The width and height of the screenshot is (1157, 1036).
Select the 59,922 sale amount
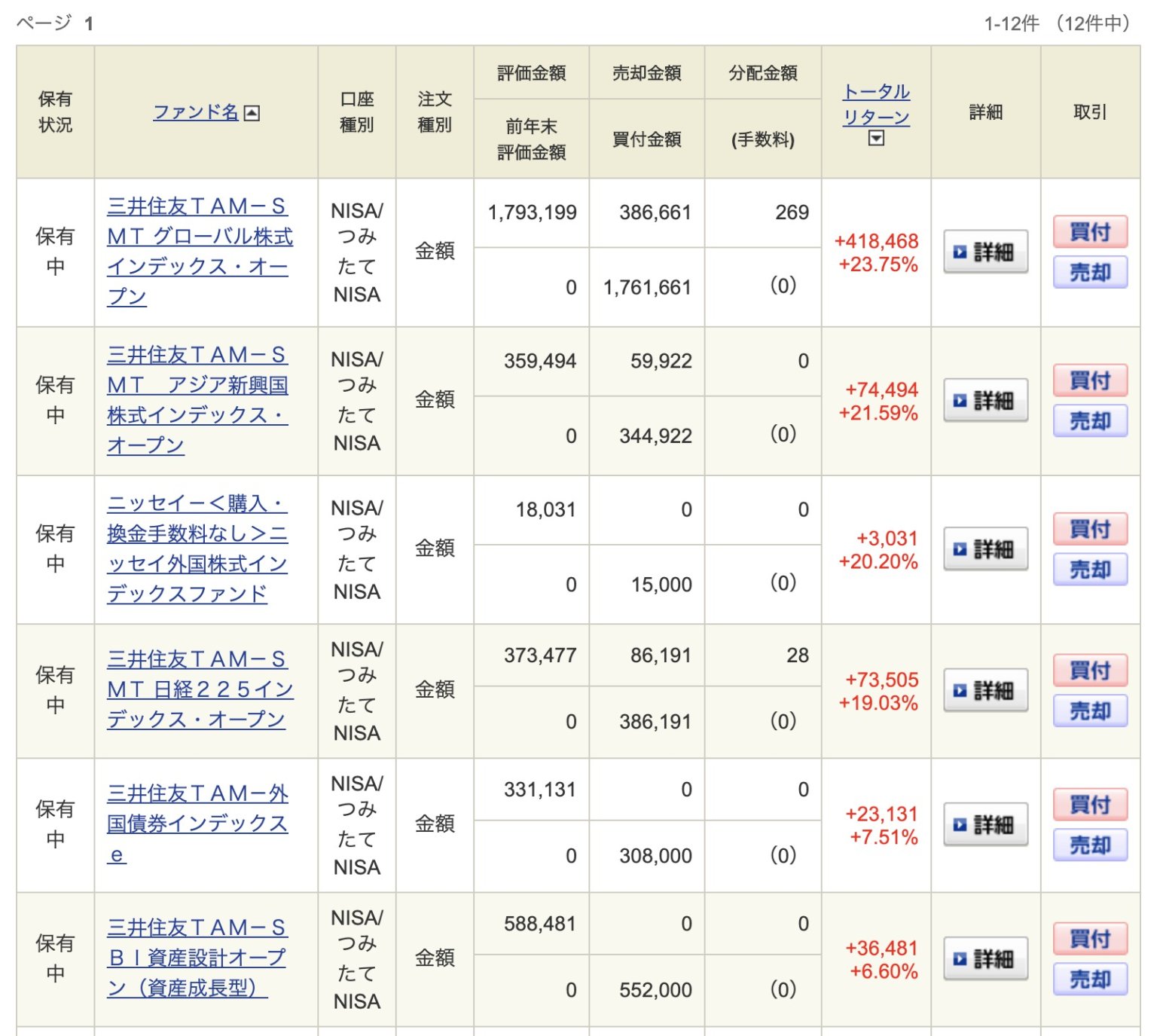tap(661, 361)
